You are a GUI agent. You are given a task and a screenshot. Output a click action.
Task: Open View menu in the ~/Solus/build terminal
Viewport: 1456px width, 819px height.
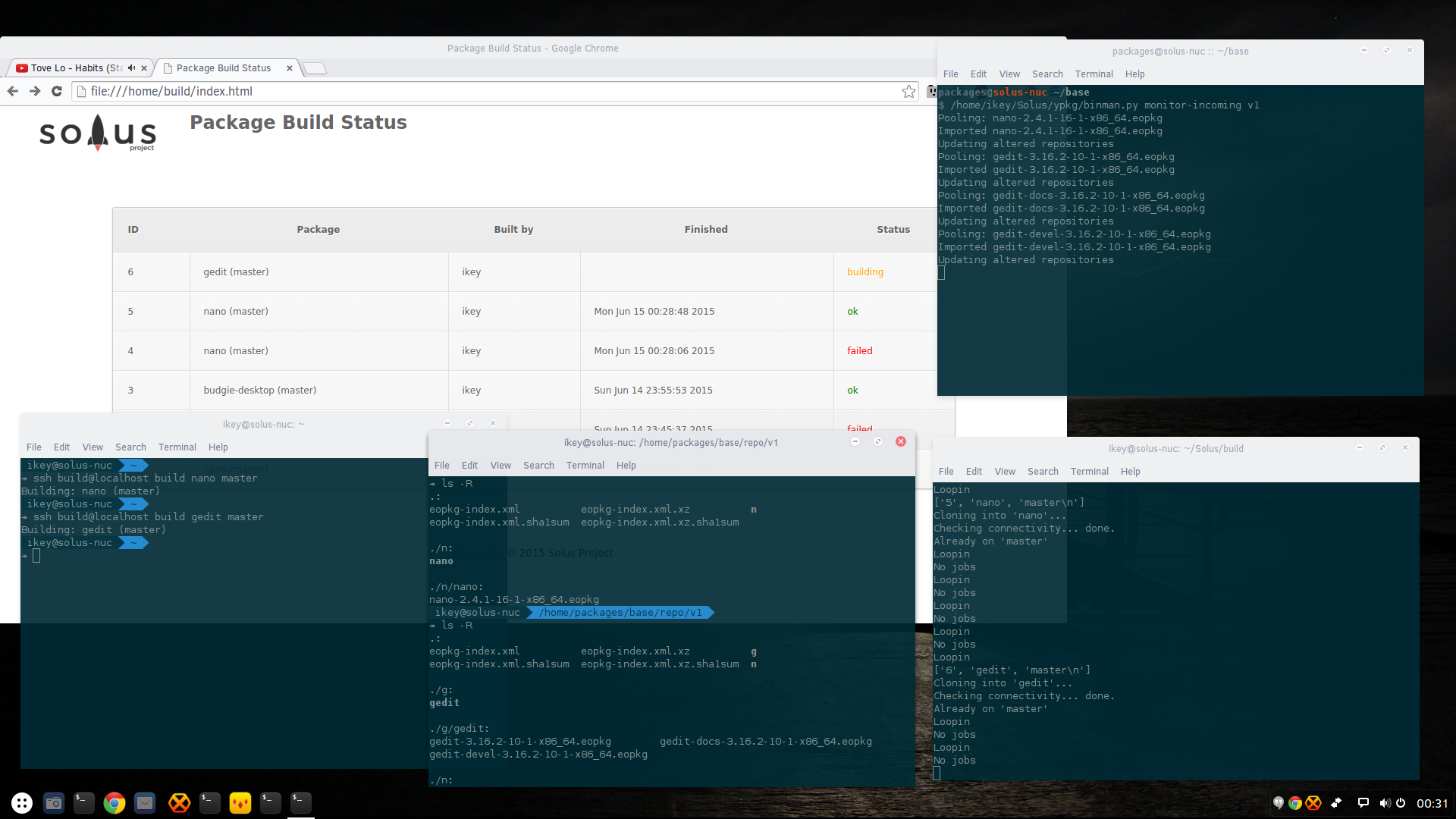1006,472
